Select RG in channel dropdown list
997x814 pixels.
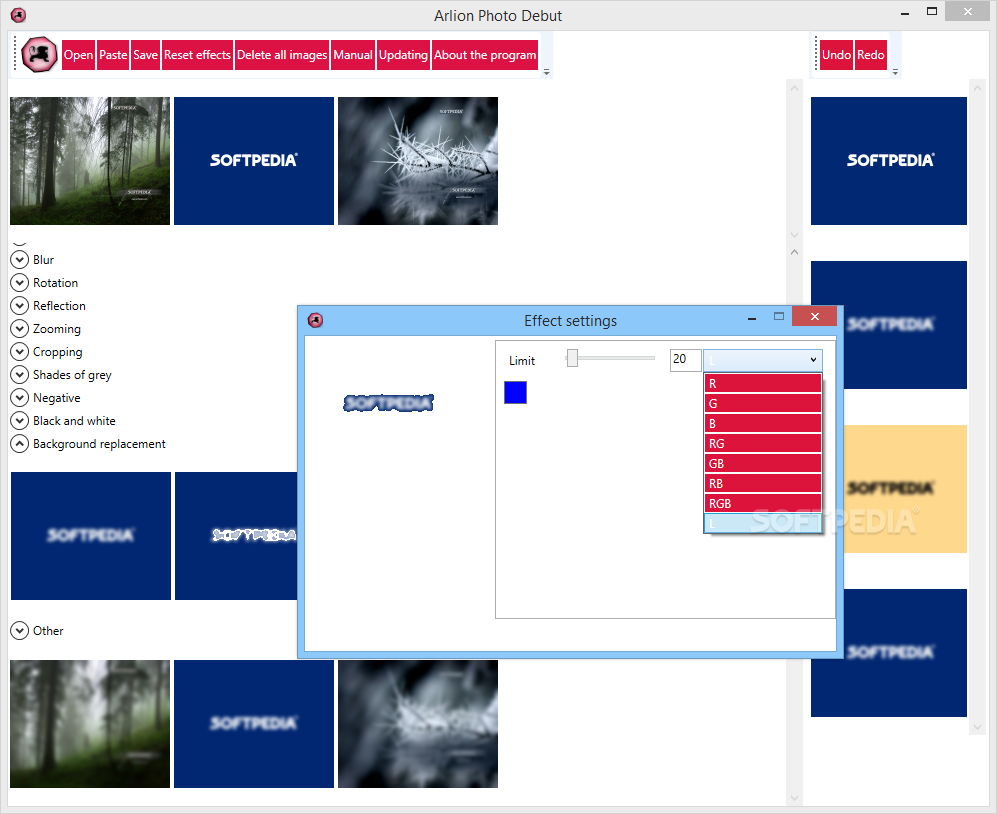[762, 443]
